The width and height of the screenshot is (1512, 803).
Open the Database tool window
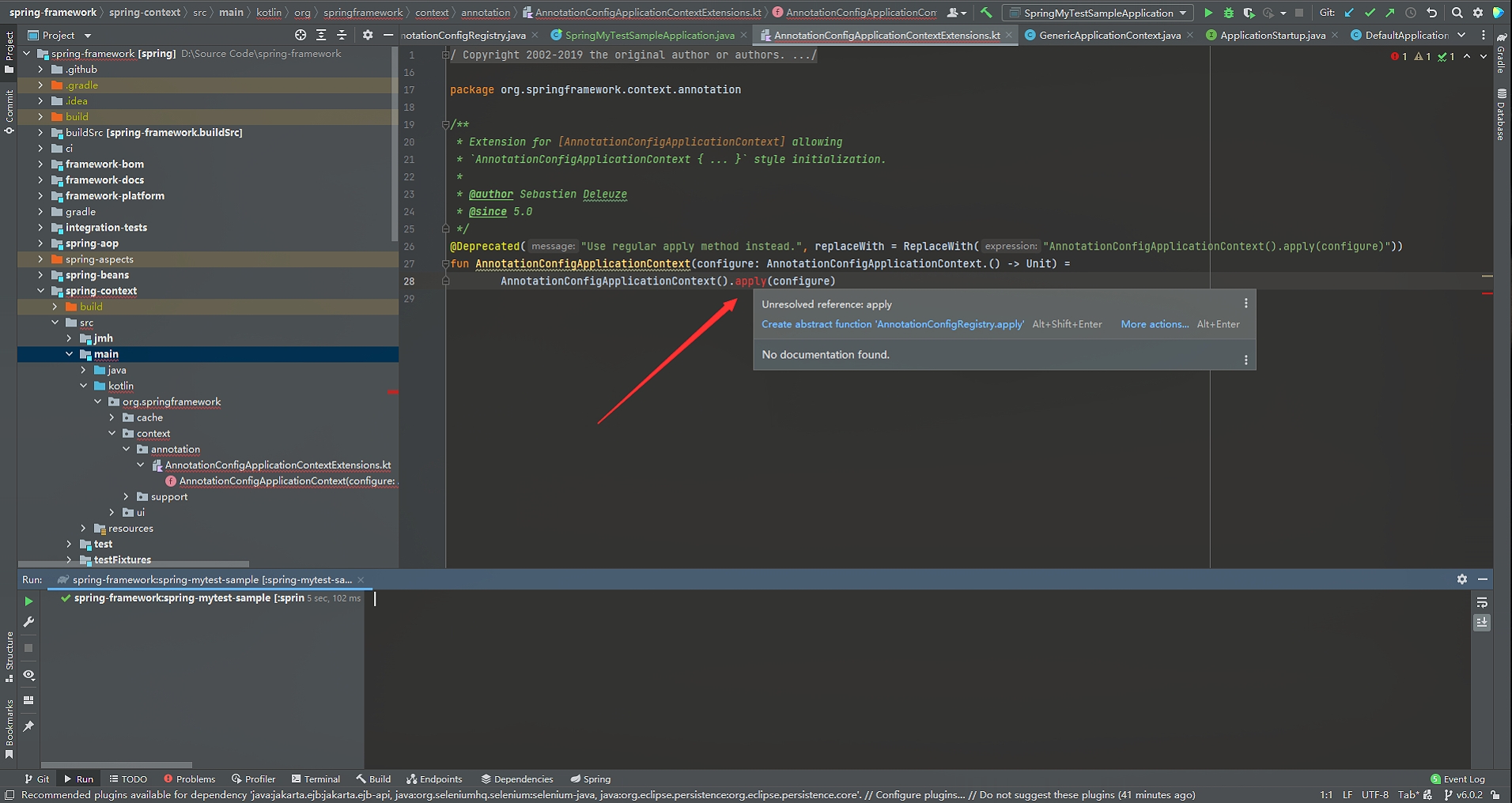pos(1500,111)
